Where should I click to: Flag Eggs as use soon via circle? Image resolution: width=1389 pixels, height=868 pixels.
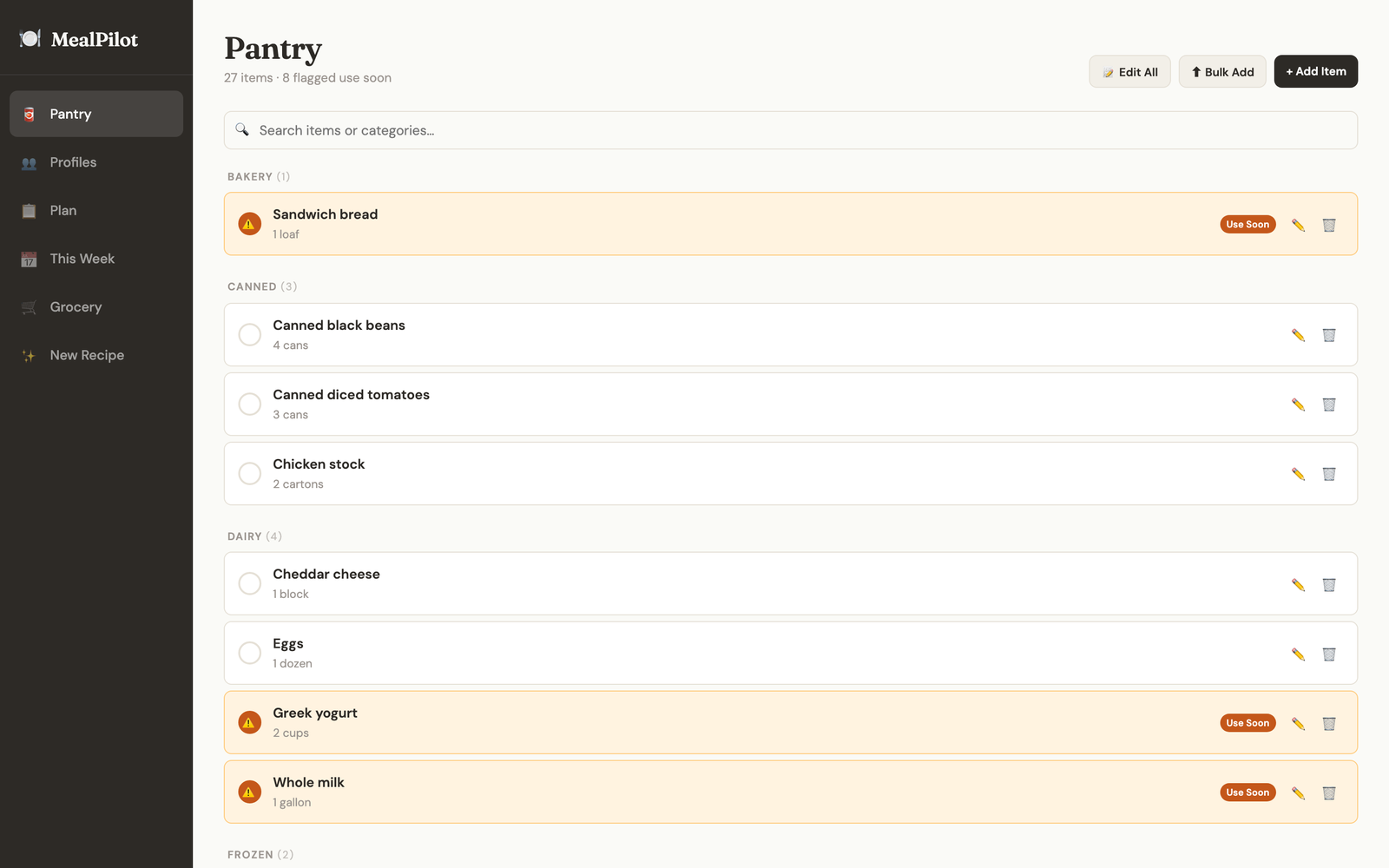250,654
